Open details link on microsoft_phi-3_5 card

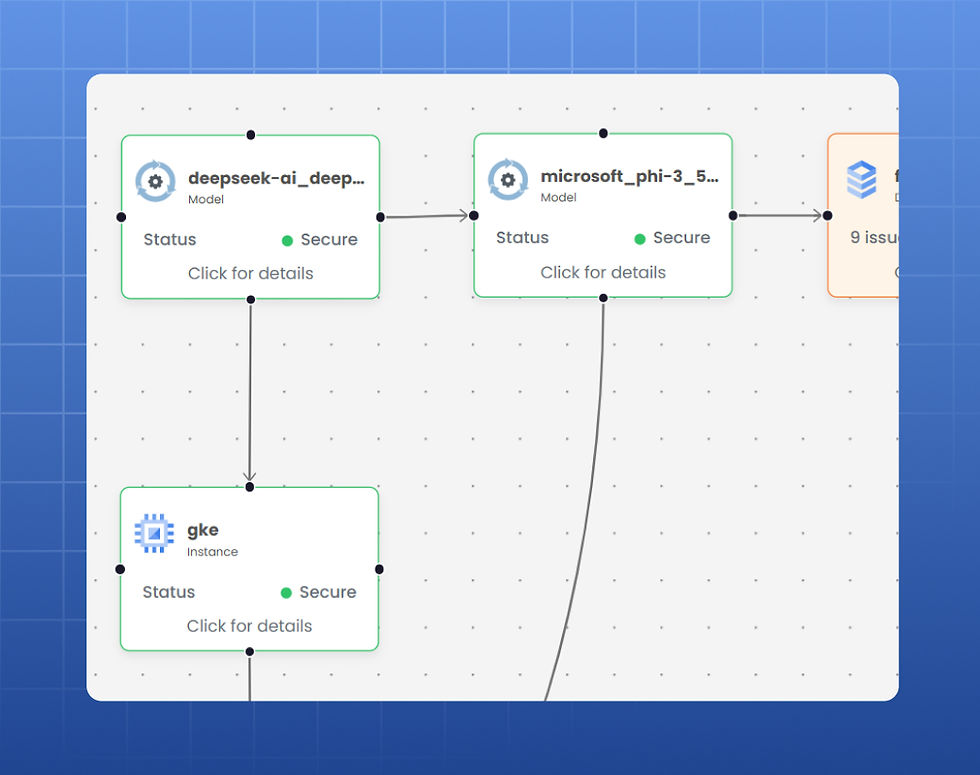(603, 272)
